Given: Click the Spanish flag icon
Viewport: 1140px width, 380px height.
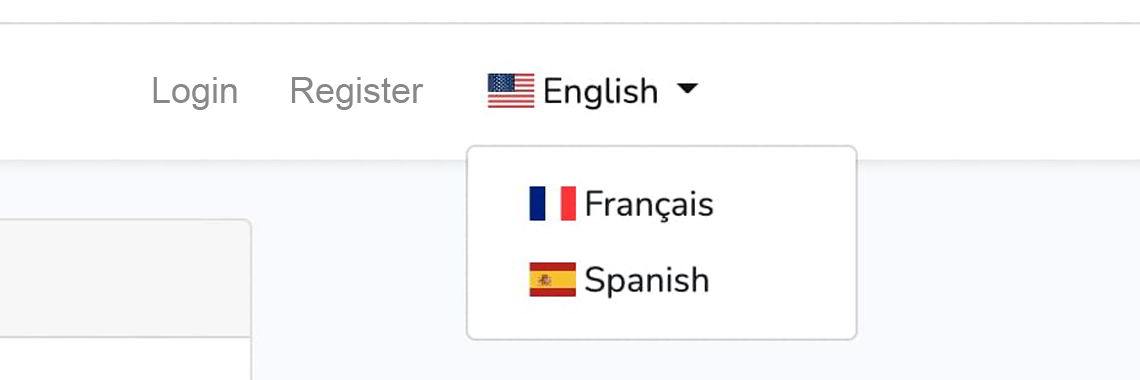Looking at the screenshot, I should (x=553, y=280).
